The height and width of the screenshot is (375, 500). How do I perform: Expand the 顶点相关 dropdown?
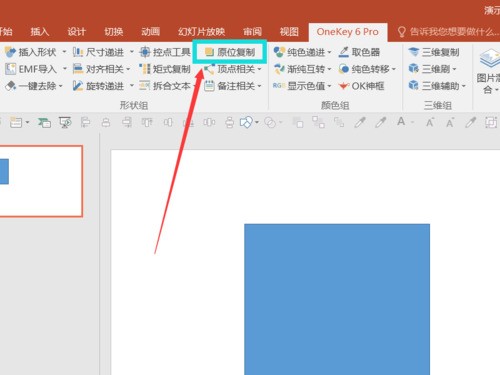(259, 69)
